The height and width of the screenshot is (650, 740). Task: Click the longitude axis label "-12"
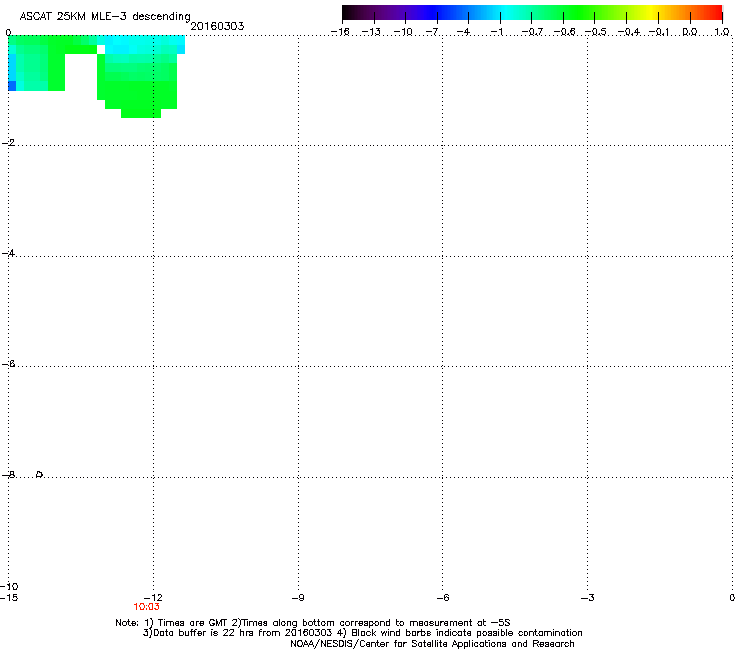pos(153,598)
